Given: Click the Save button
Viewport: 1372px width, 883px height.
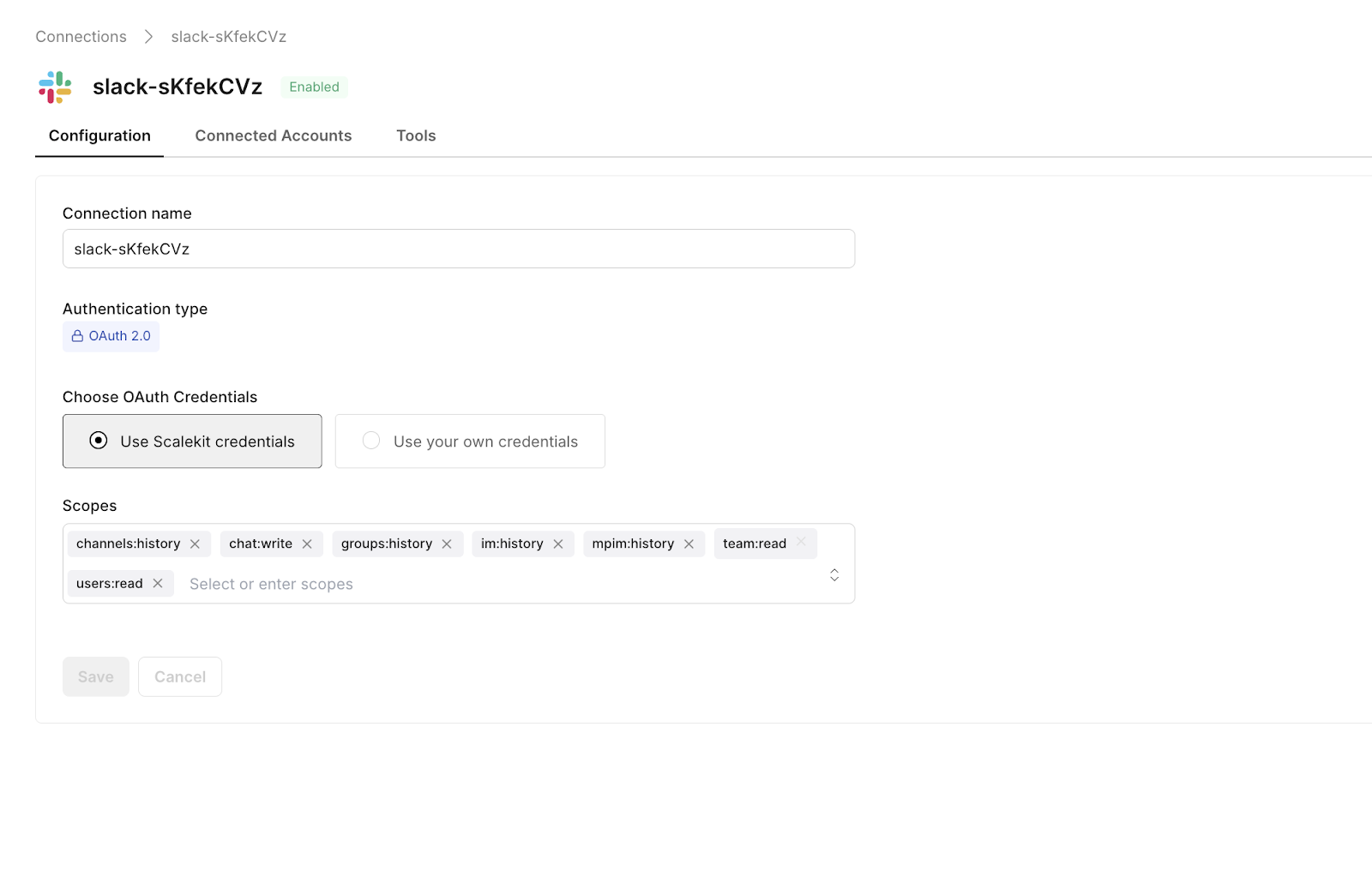Looking at the screenshot, I should click(x=96, y=676).
